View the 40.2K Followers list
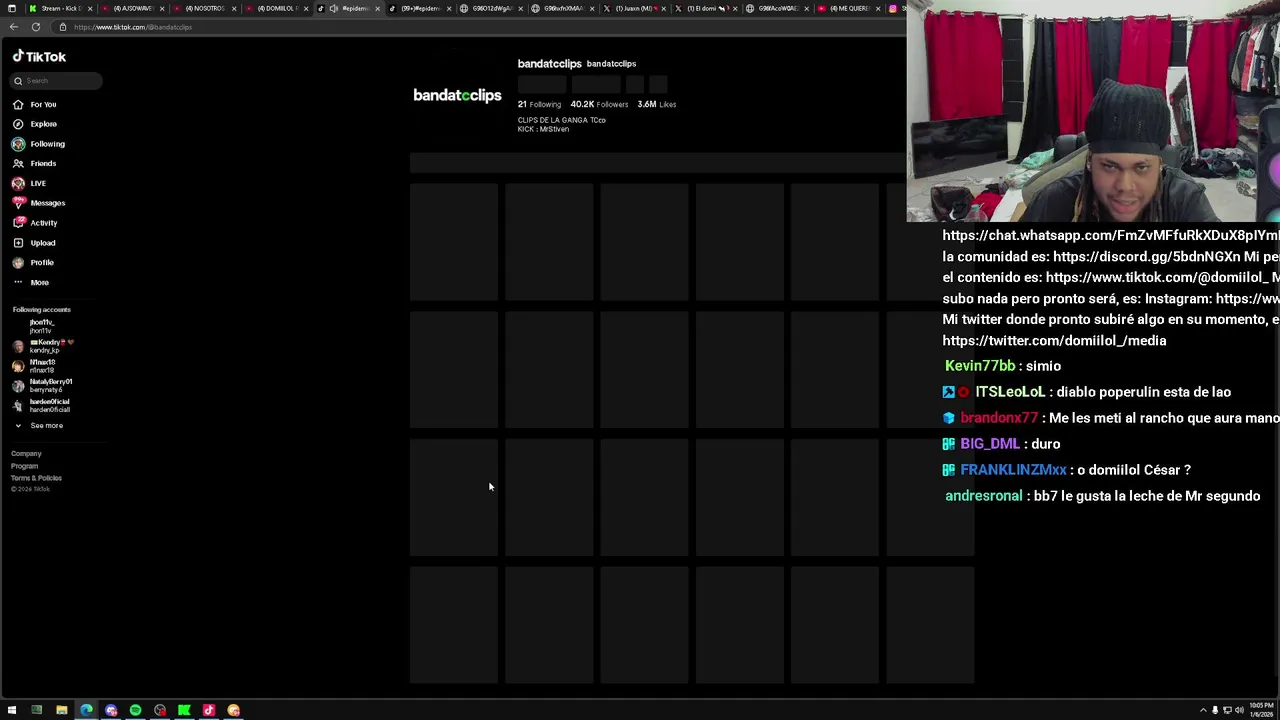1280x720 pixels. pos(599,104)
